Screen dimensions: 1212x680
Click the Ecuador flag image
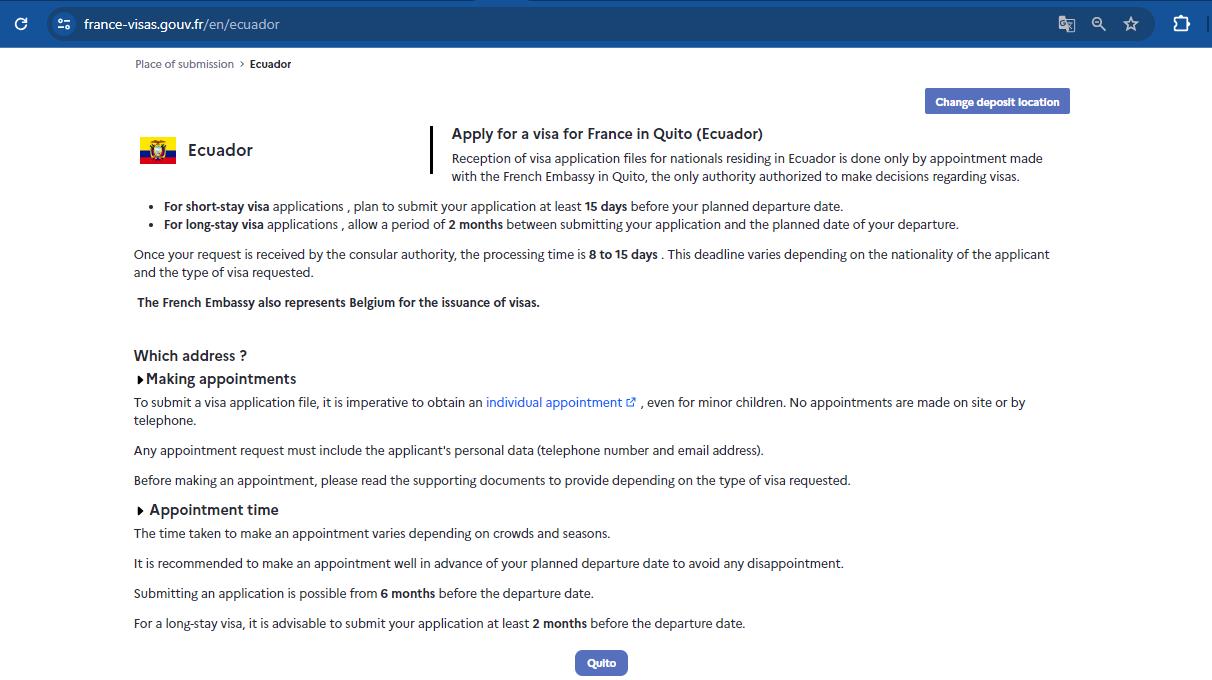(x=158, y=151)
